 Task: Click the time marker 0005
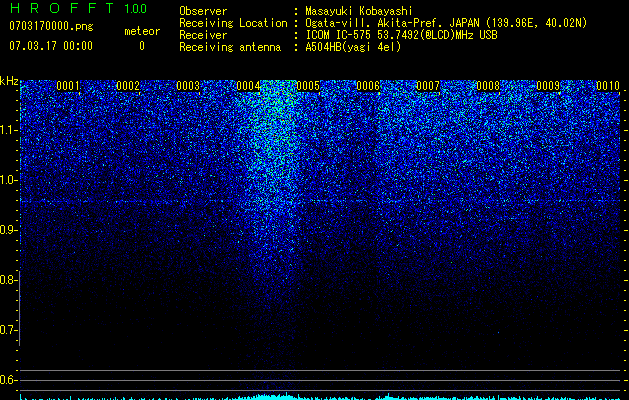coord(308,86)
